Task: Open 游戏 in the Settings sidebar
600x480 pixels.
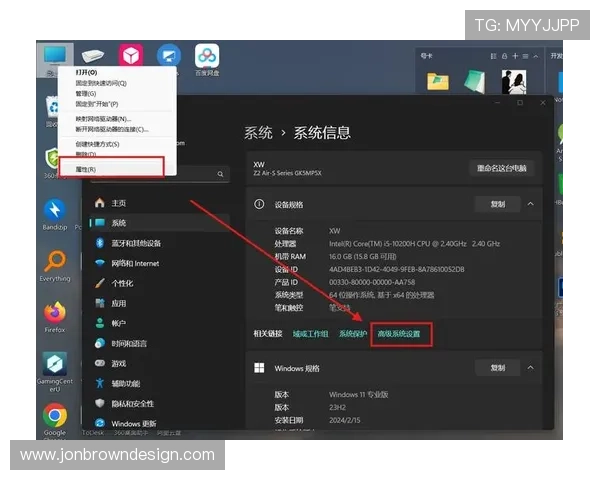Action: pyautogui.click(x=159, y=363)
